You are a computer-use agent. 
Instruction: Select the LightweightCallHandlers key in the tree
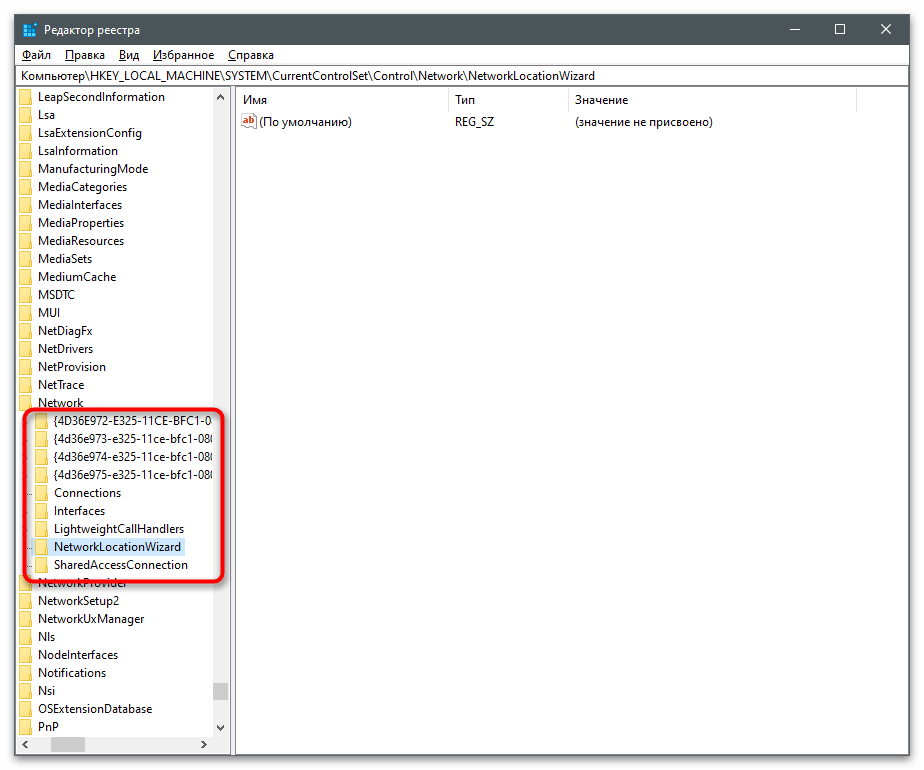coord(118,529)
